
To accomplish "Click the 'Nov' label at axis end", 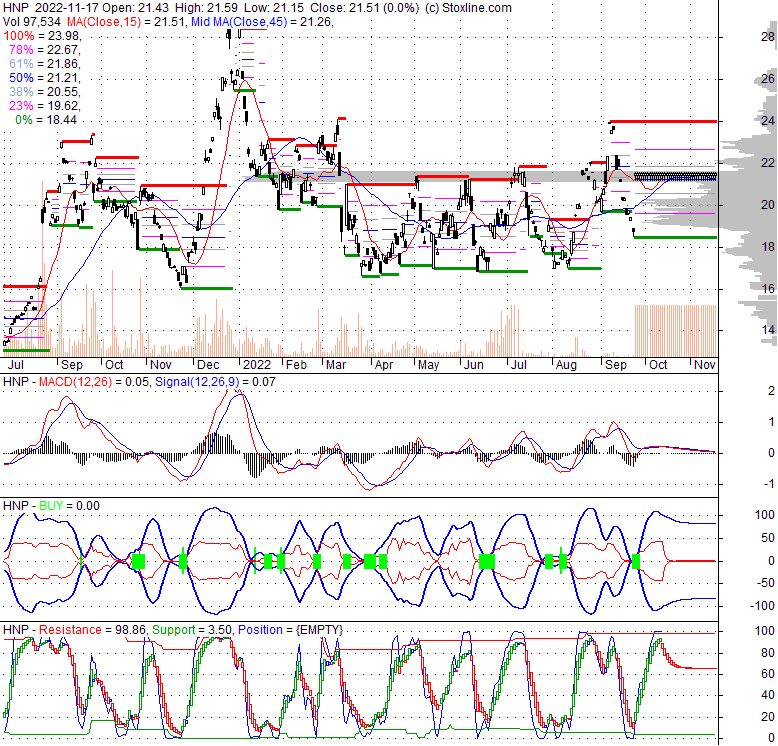I will click(705, 365).
